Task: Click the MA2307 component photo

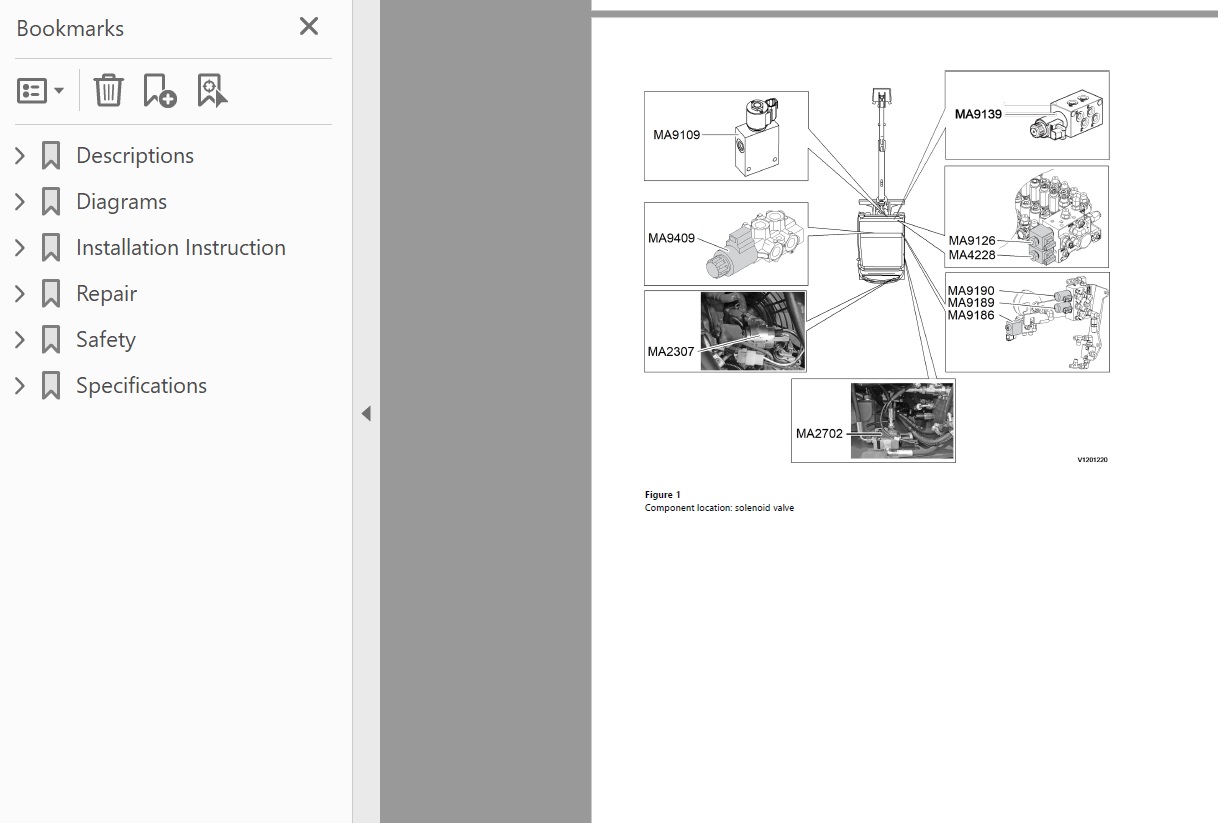Action: tap(752, 331)
